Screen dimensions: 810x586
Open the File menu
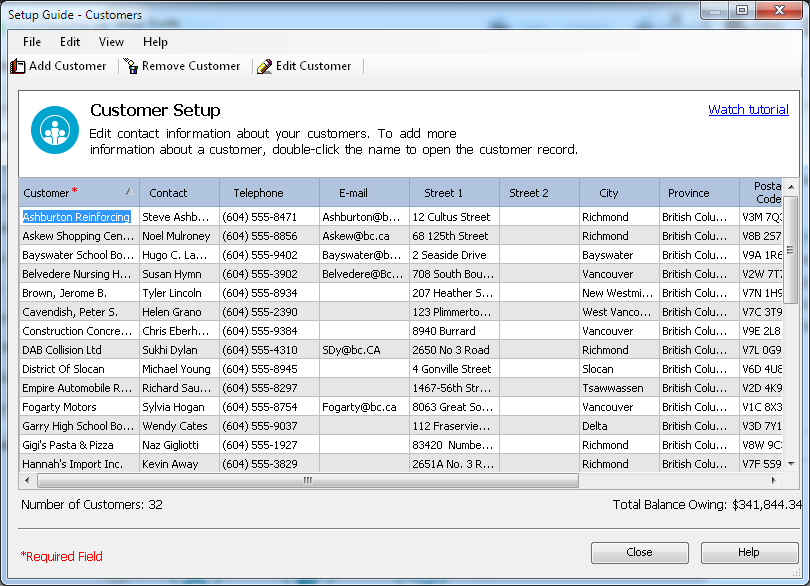(31, 42)
